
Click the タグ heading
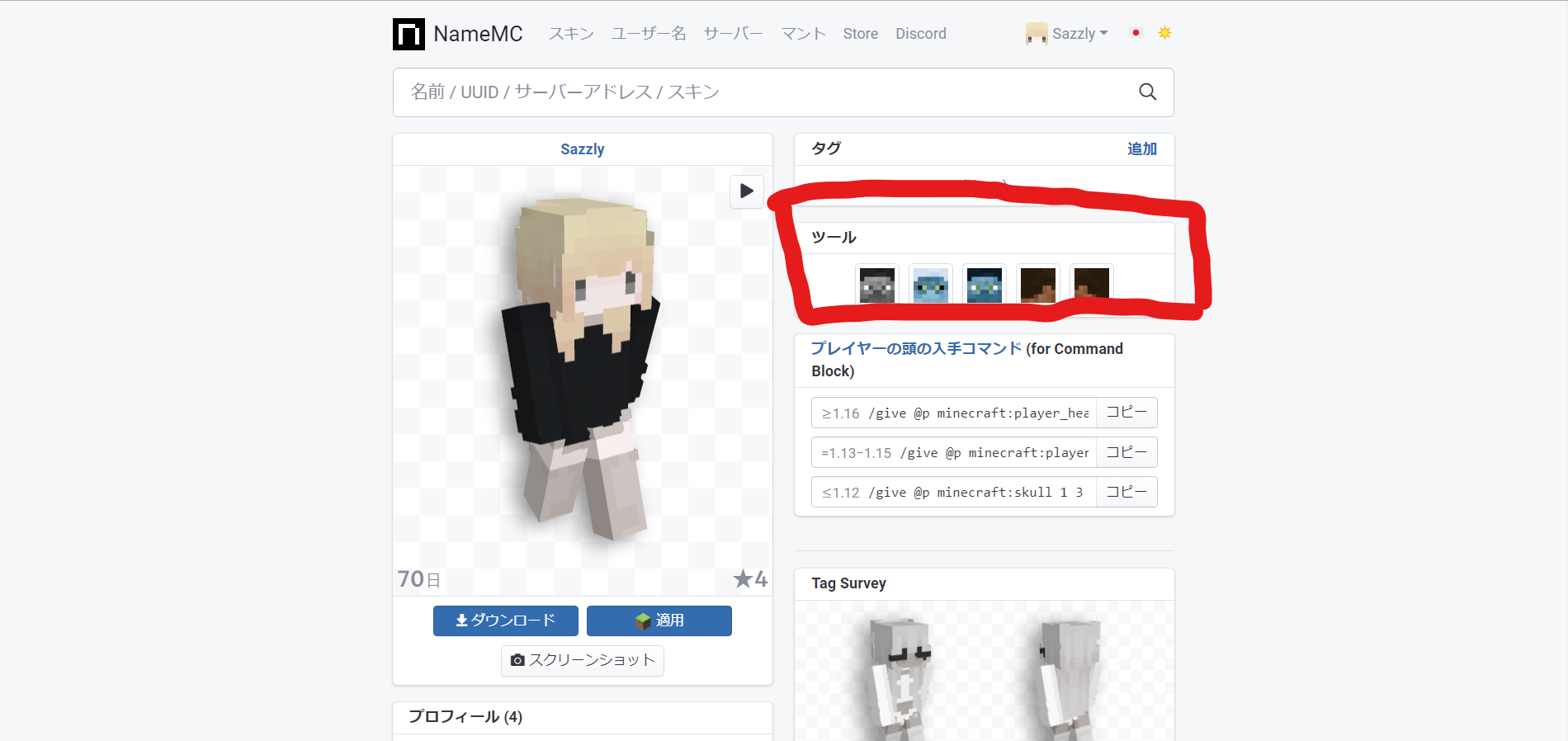826,149
